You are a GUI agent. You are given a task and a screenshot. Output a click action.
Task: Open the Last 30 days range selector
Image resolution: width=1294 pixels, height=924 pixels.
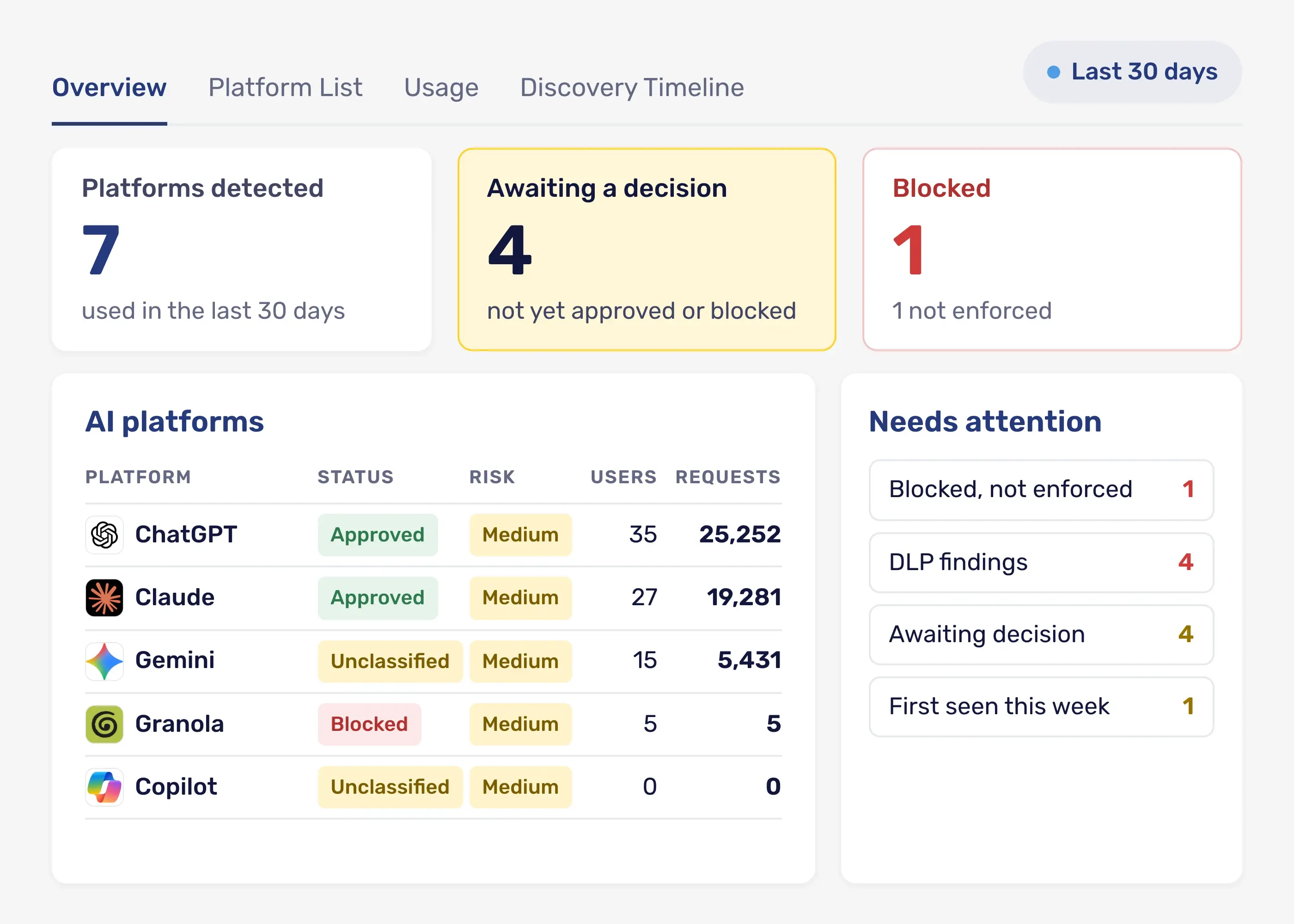click(x=1132, y=72)
